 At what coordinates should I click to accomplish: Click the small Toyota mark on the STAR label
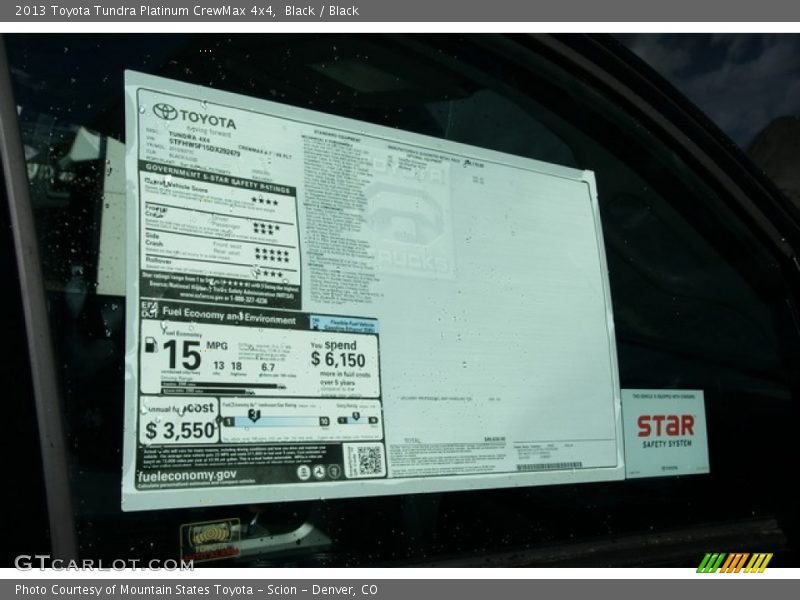(x=669, y=468)
